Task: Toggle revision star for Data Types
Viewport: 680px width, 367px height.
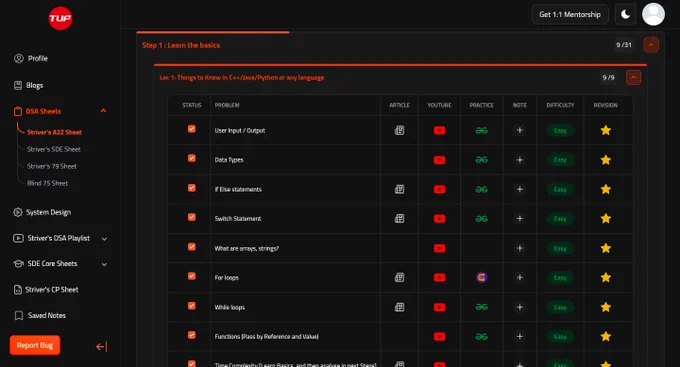Action: click(x=606, y=160)
